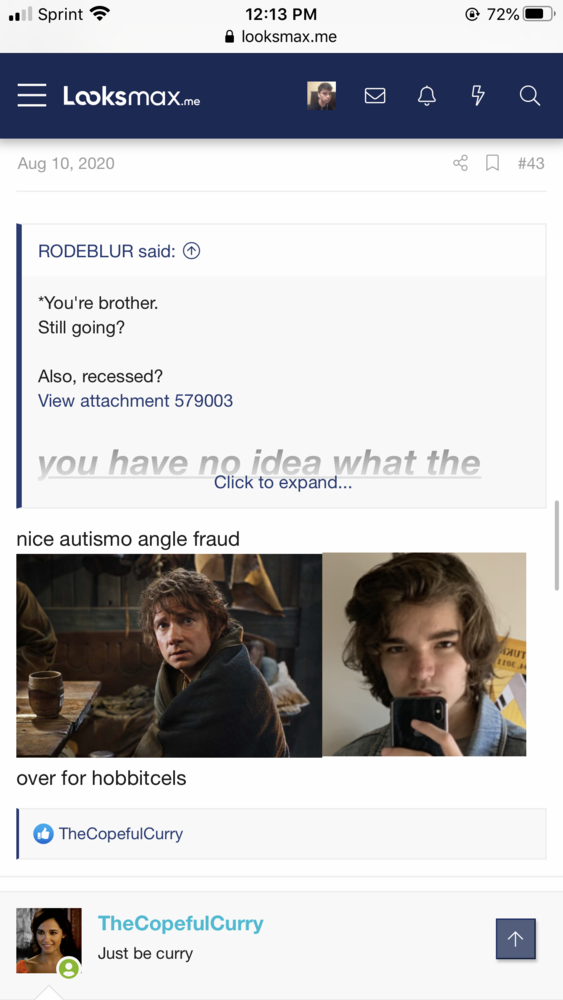Open View attachment 579003 link
Screen dimensions: 563x1000
[x=135, y=401]
